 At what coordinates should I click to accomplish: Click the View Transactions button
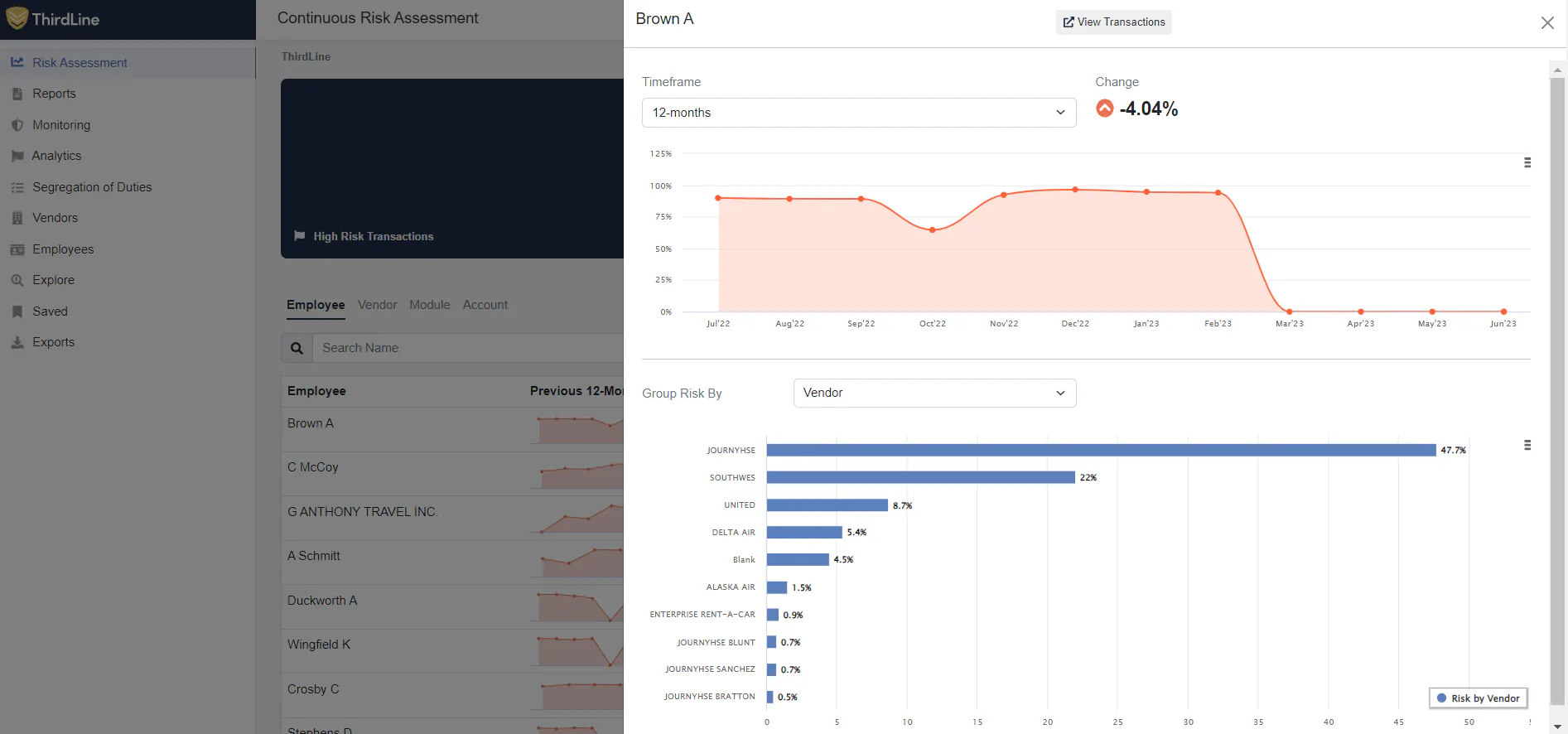[1114, 22]
